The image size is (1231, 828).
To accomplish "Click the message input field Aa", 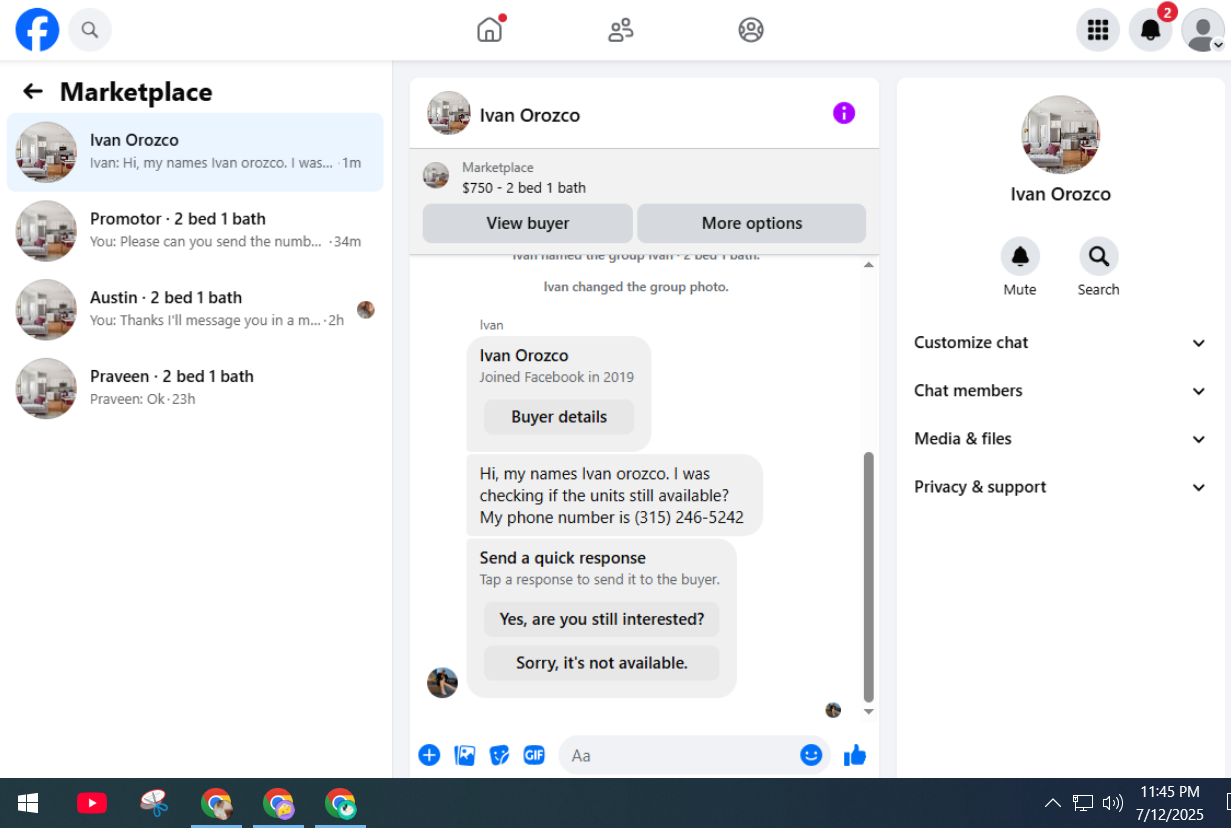I will tap(682, 755).
